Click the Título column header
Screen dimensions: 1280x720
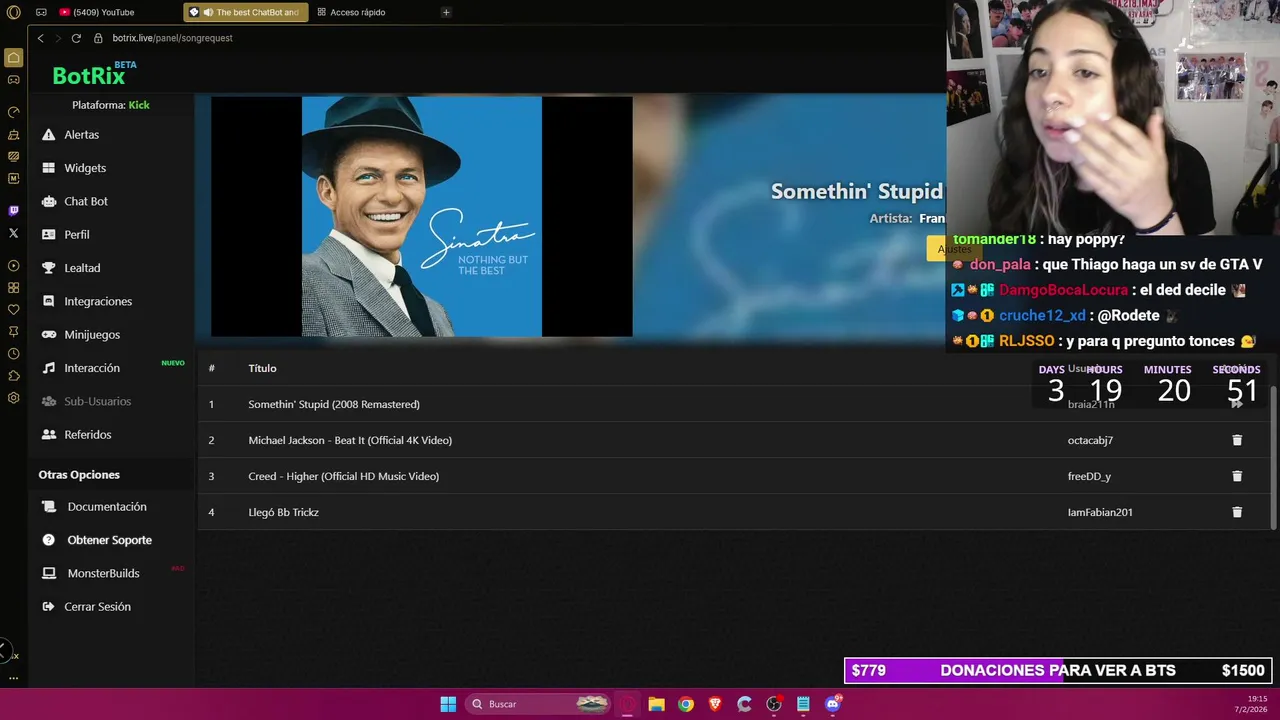262,368
